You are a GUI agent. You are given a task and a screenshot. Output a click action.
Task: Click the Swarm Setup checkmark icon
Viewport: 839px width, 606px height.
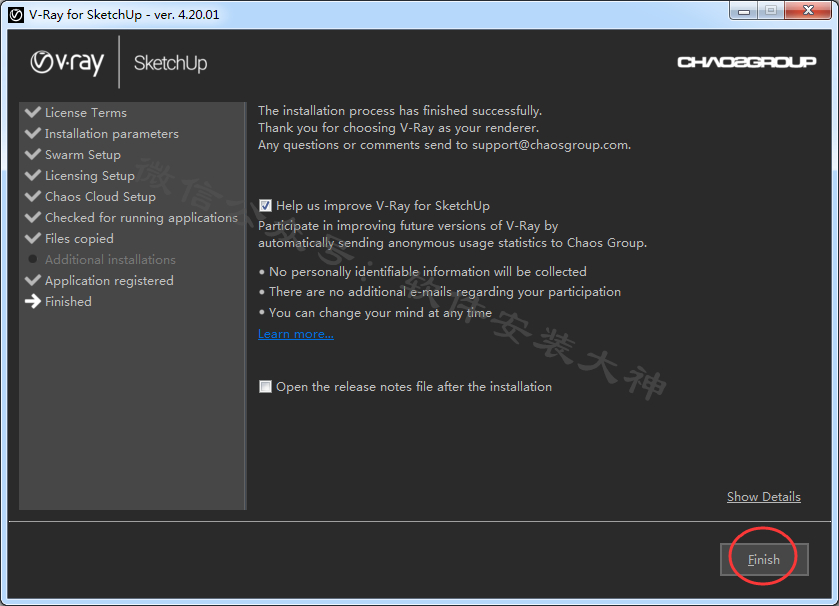pyautogui.click(x=33, y=154)
